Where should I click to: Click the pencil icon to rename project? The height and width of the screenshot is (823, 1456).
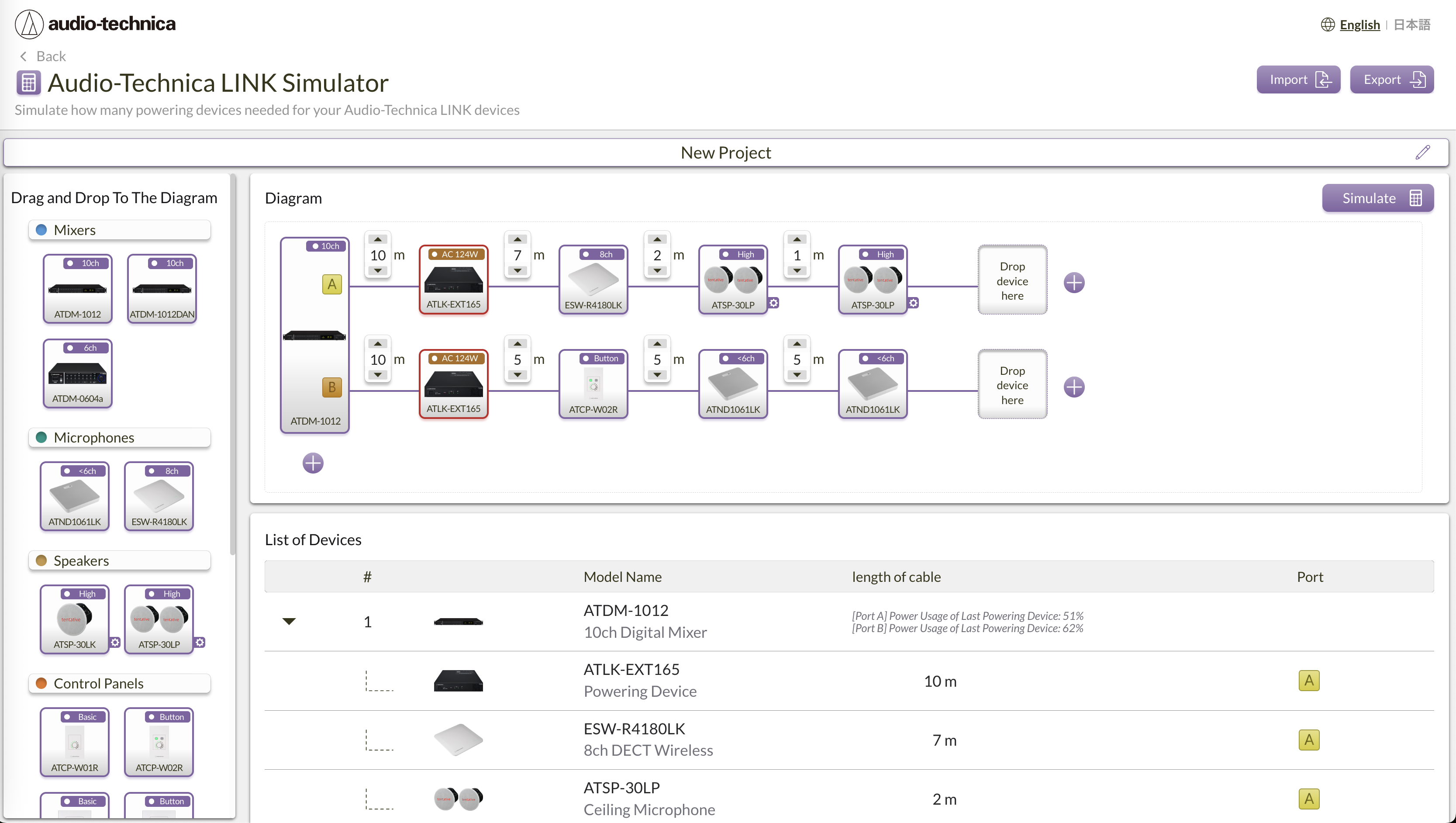click(x=1422, y=152)
